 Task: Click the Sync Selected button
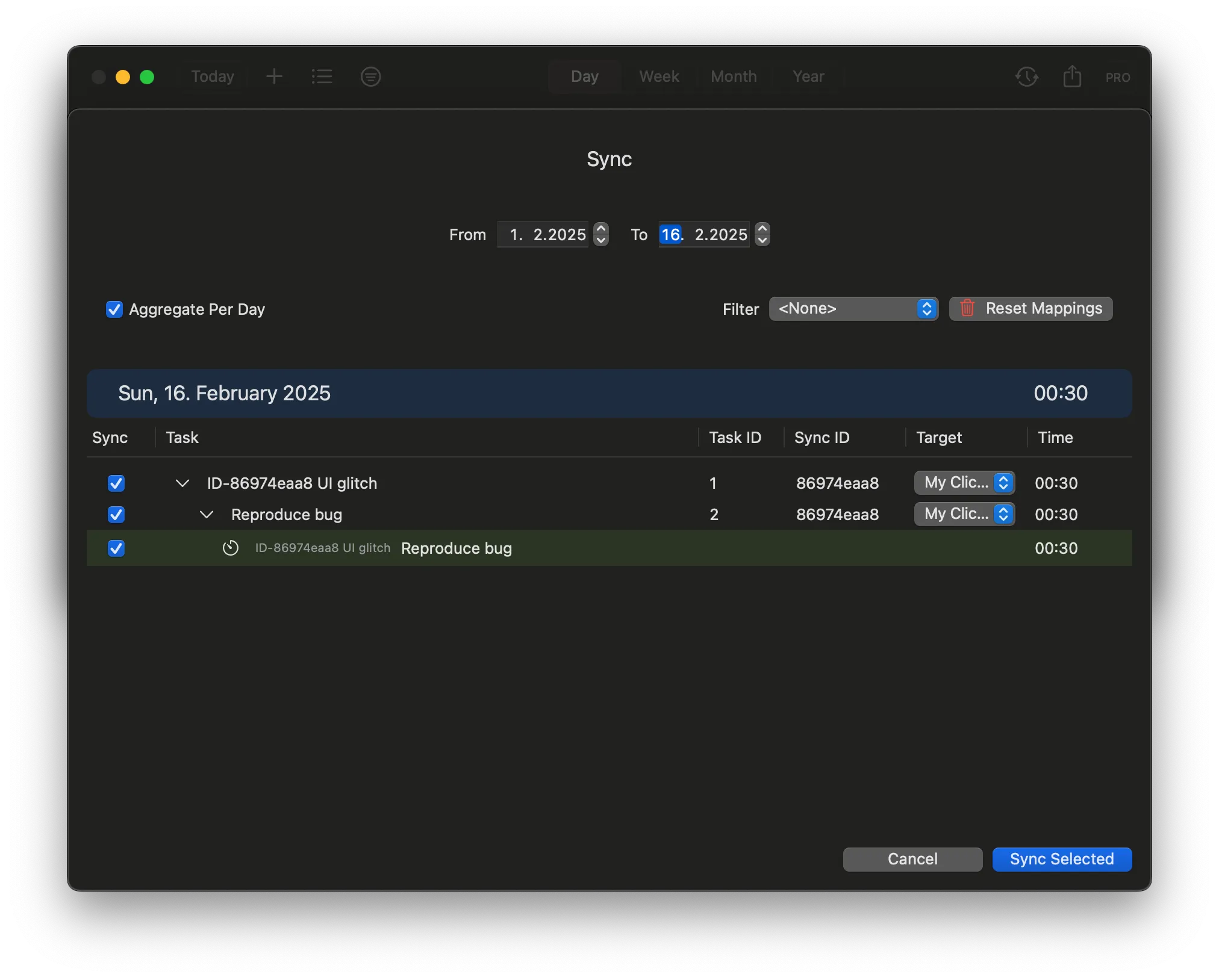(1062, 859)
